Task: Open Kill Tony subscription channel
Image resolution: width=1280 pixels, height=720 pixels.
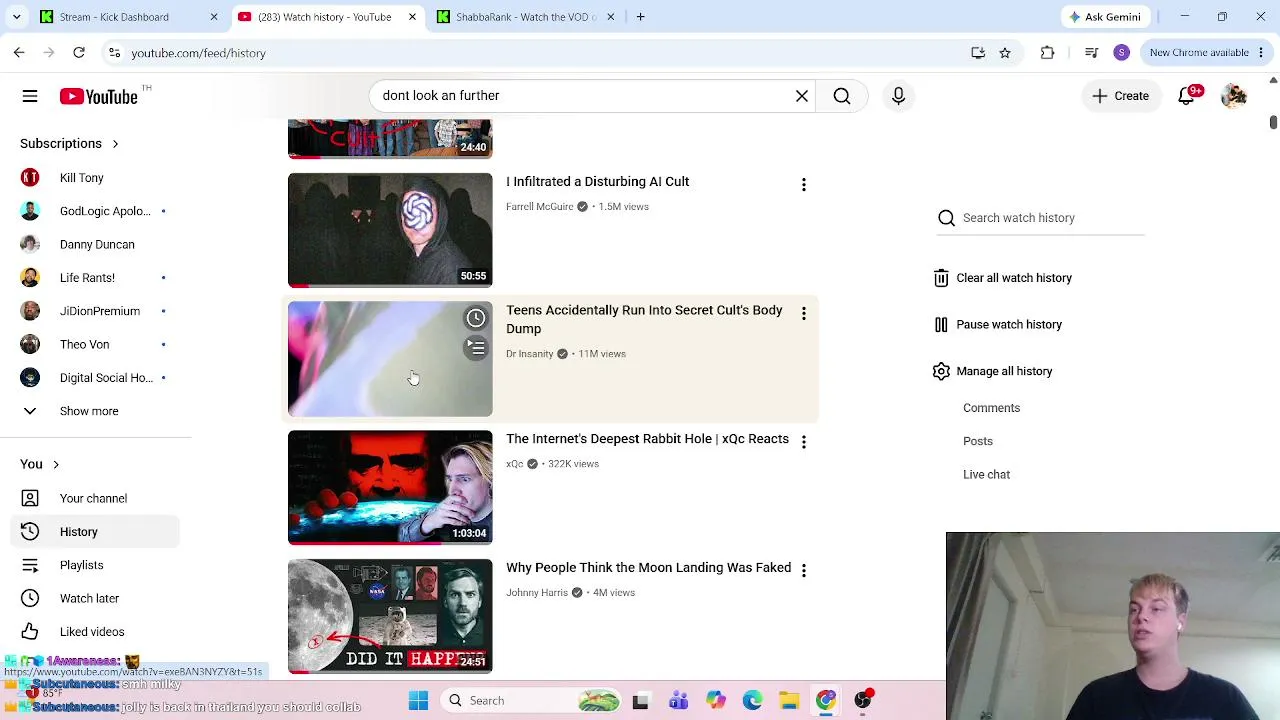Action: [x=96, y=178]
